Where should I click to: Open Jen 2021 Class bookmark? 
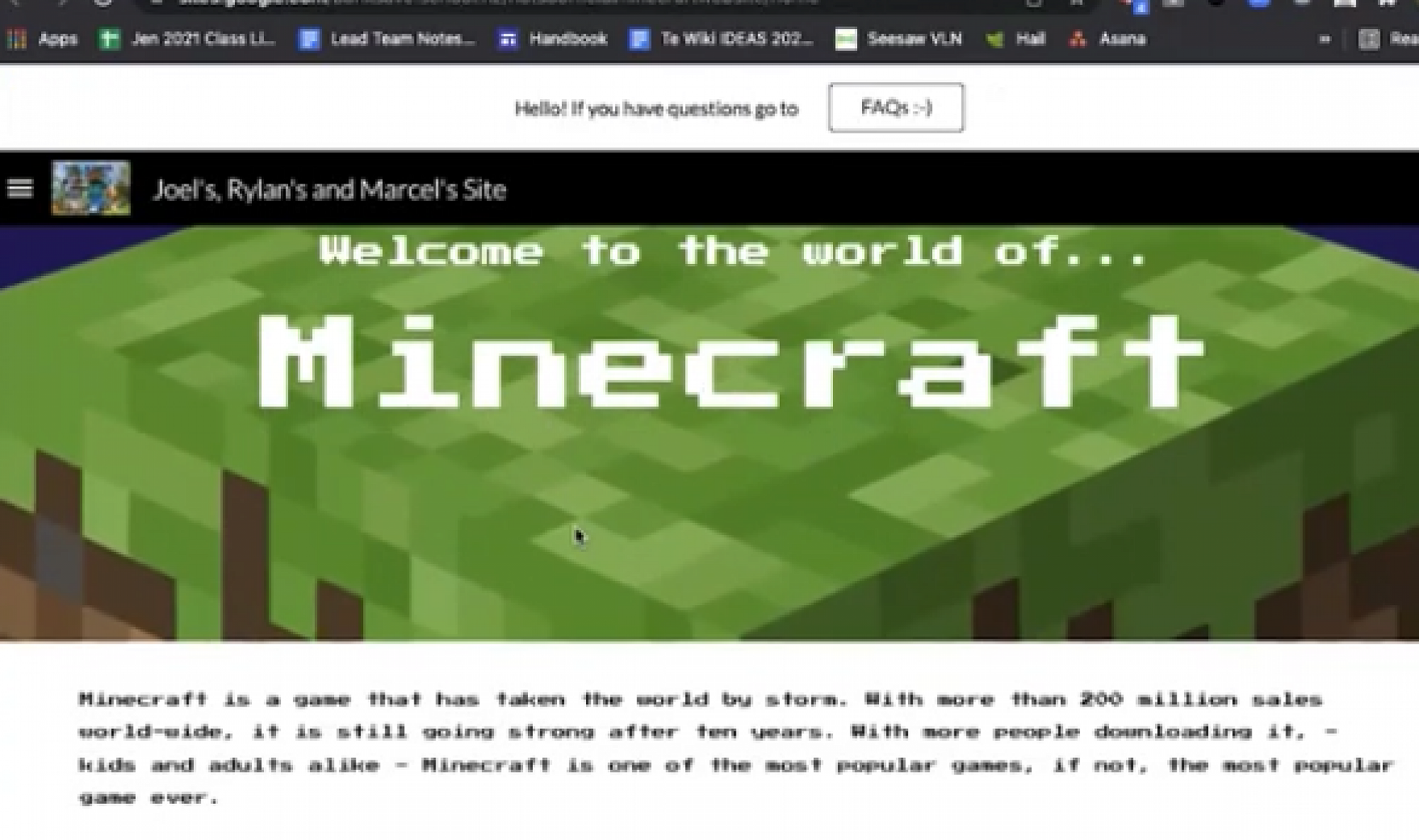[x=188, y=39]
